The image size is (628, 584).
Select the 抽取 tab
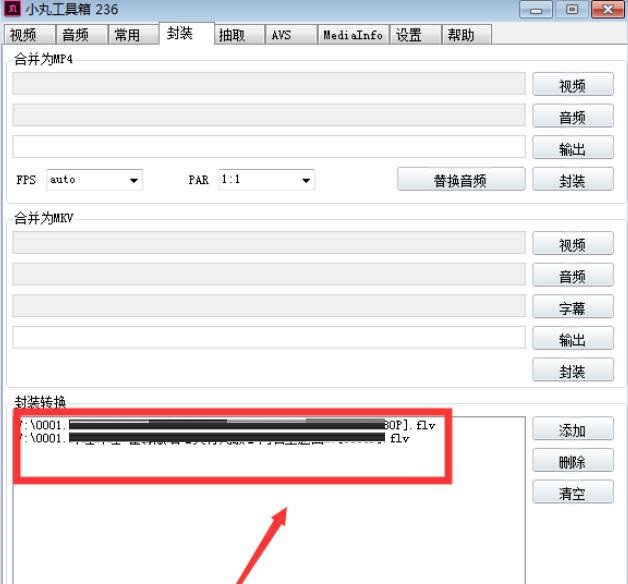click(239, 35)
